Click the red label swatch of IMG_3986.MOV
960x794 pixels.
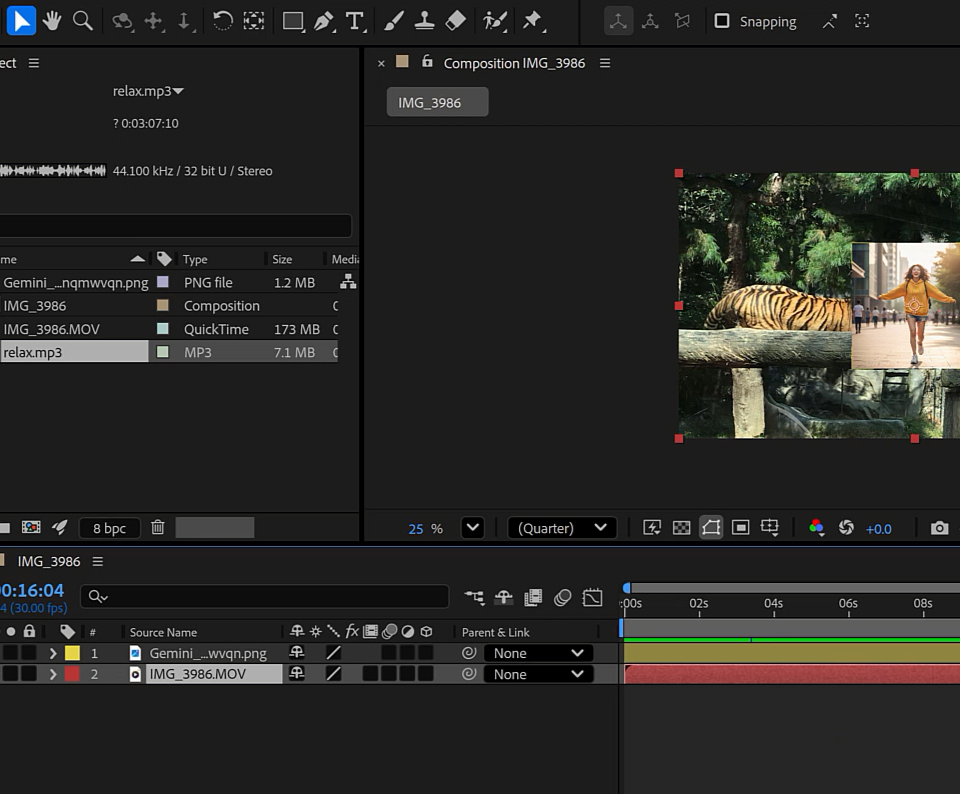[72, 674]
